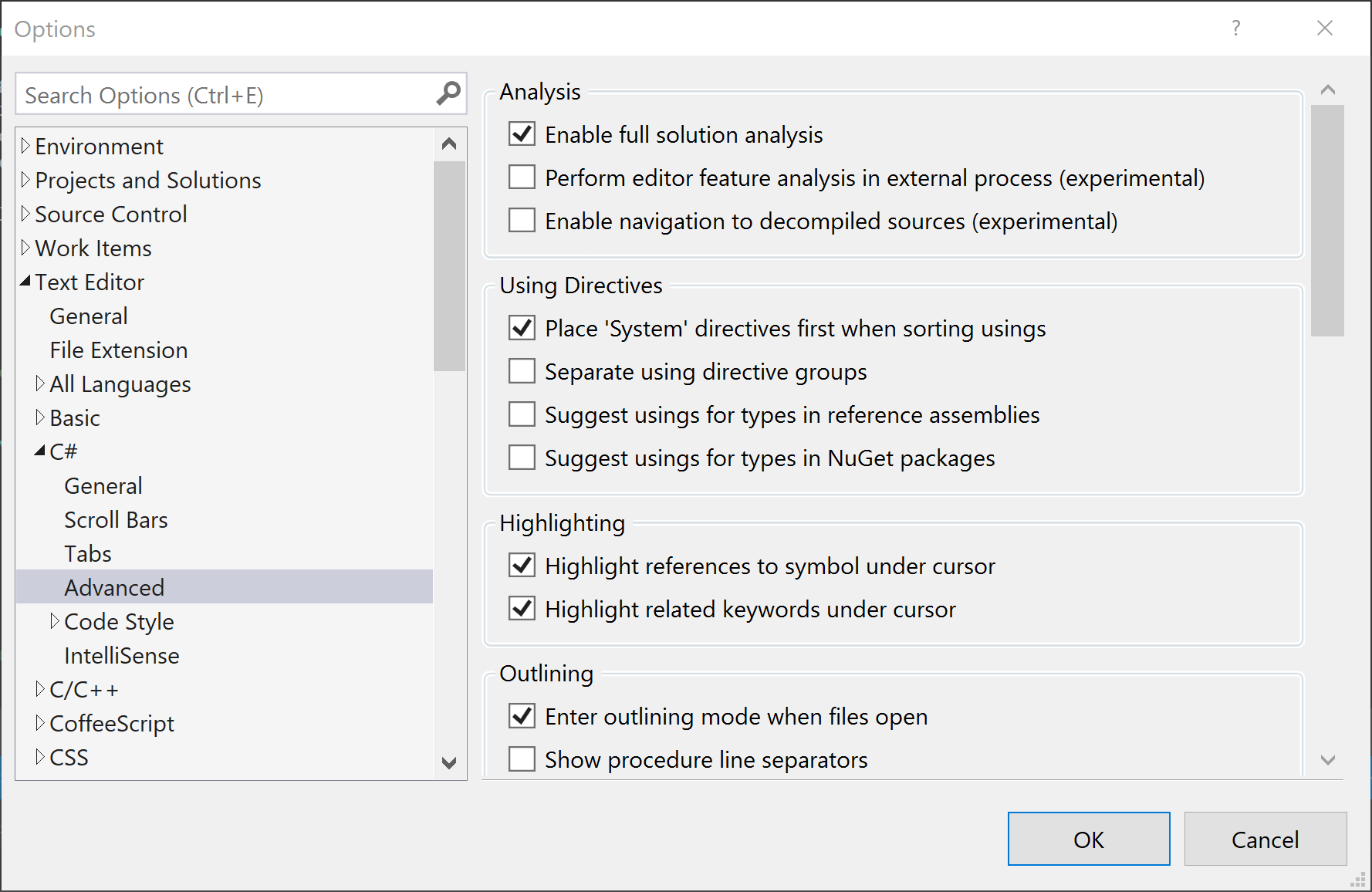This screenshot has width=1372, height=892.
Task: Click OK to apply options
Action: click(x=1089, y=839)
